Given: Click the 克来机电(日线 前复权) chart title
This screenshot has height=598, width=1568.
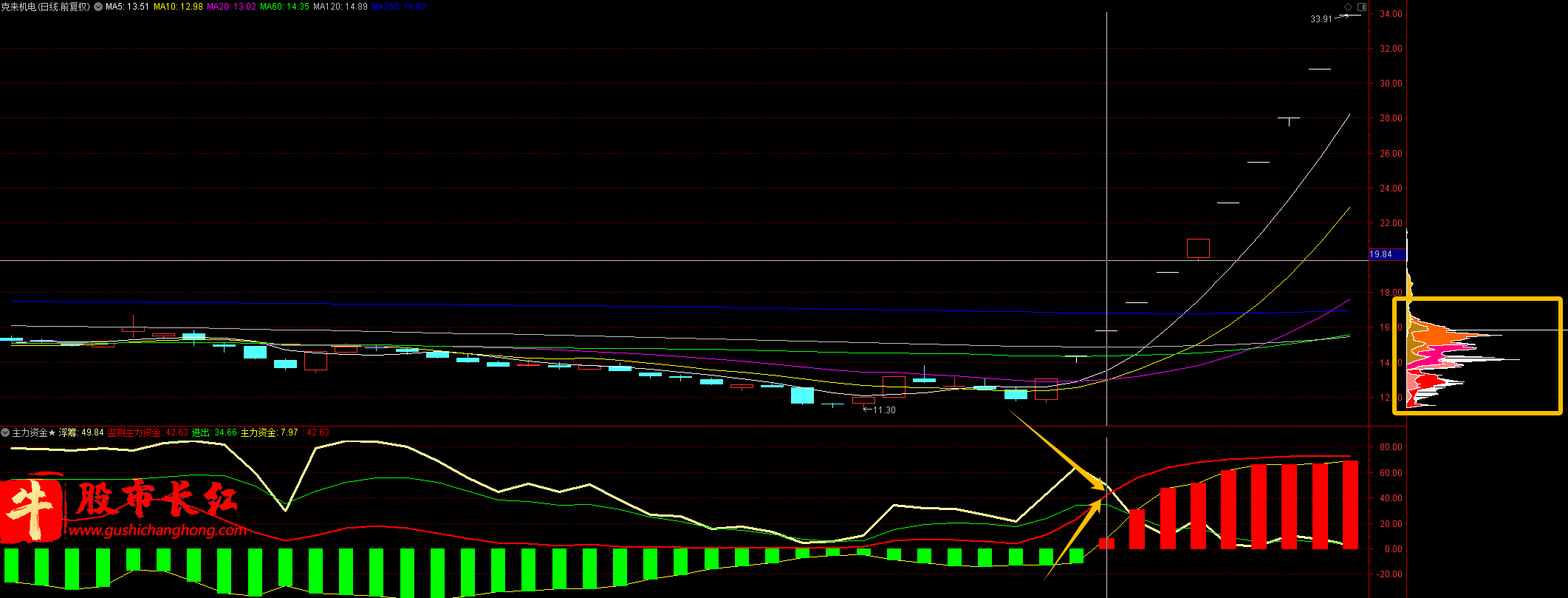Looking at the screenshot, I should (x=46, y=7).
